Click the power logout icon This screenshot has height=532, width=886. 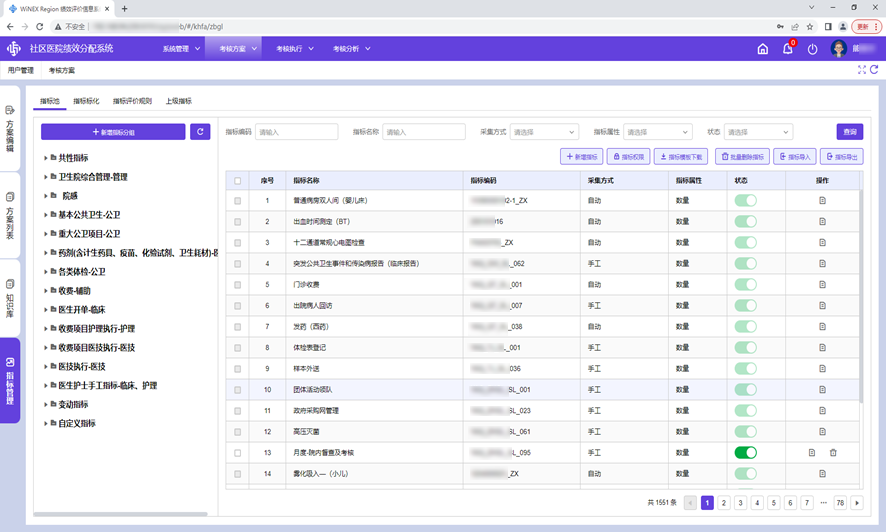(812, 49)
